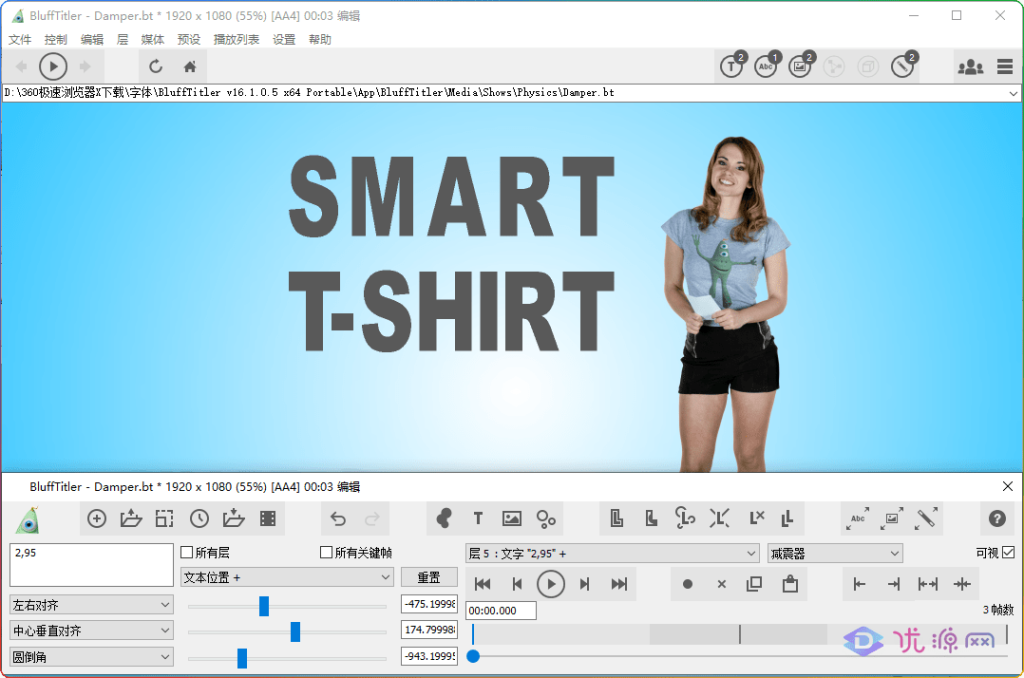Open the layer selector 层 5 dropdown

[612, 553]
